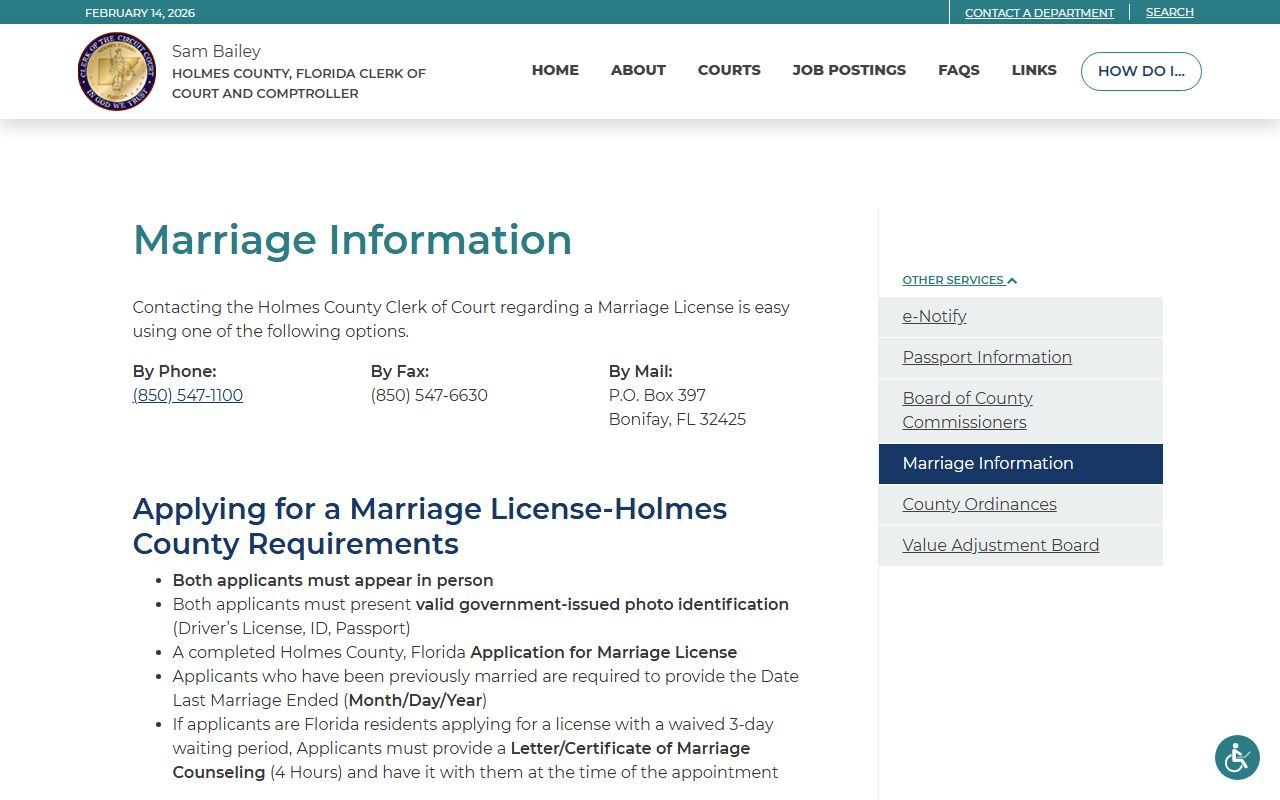Click the February 14, 2026 date text

tap(140, 13)
